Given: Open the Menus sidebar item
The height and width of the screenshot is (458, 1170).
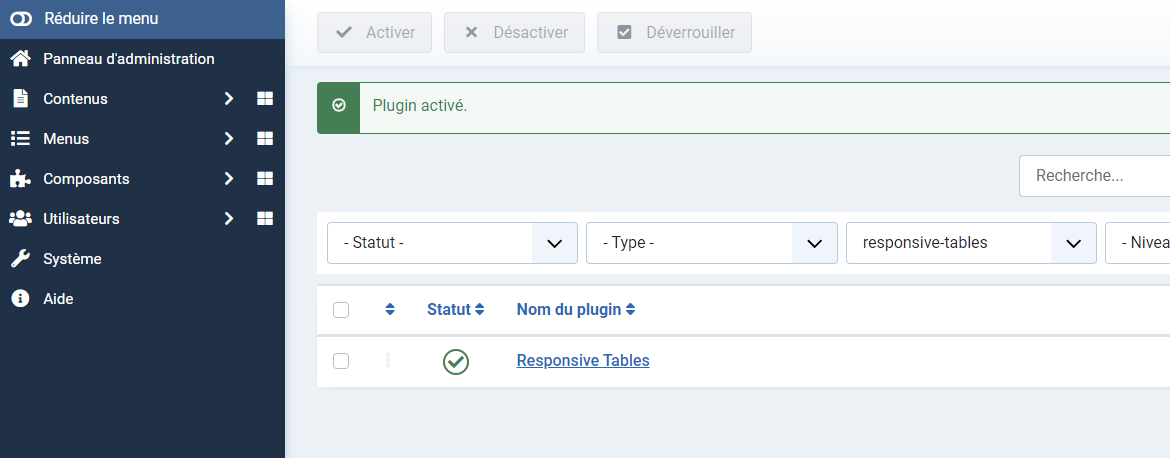Looking at the screenshot, I should click(66, 139).
